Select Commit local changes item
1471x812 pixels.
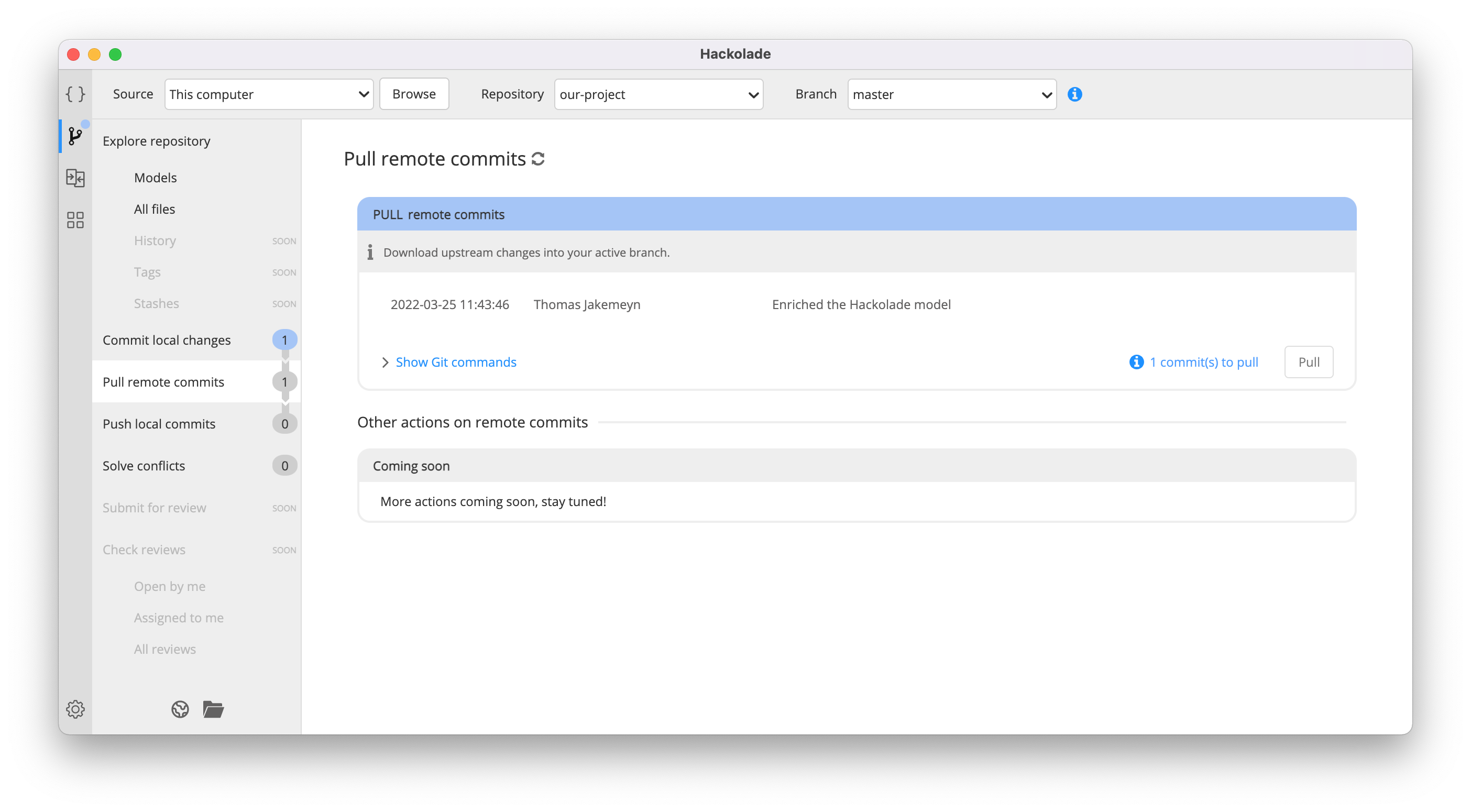196,340
